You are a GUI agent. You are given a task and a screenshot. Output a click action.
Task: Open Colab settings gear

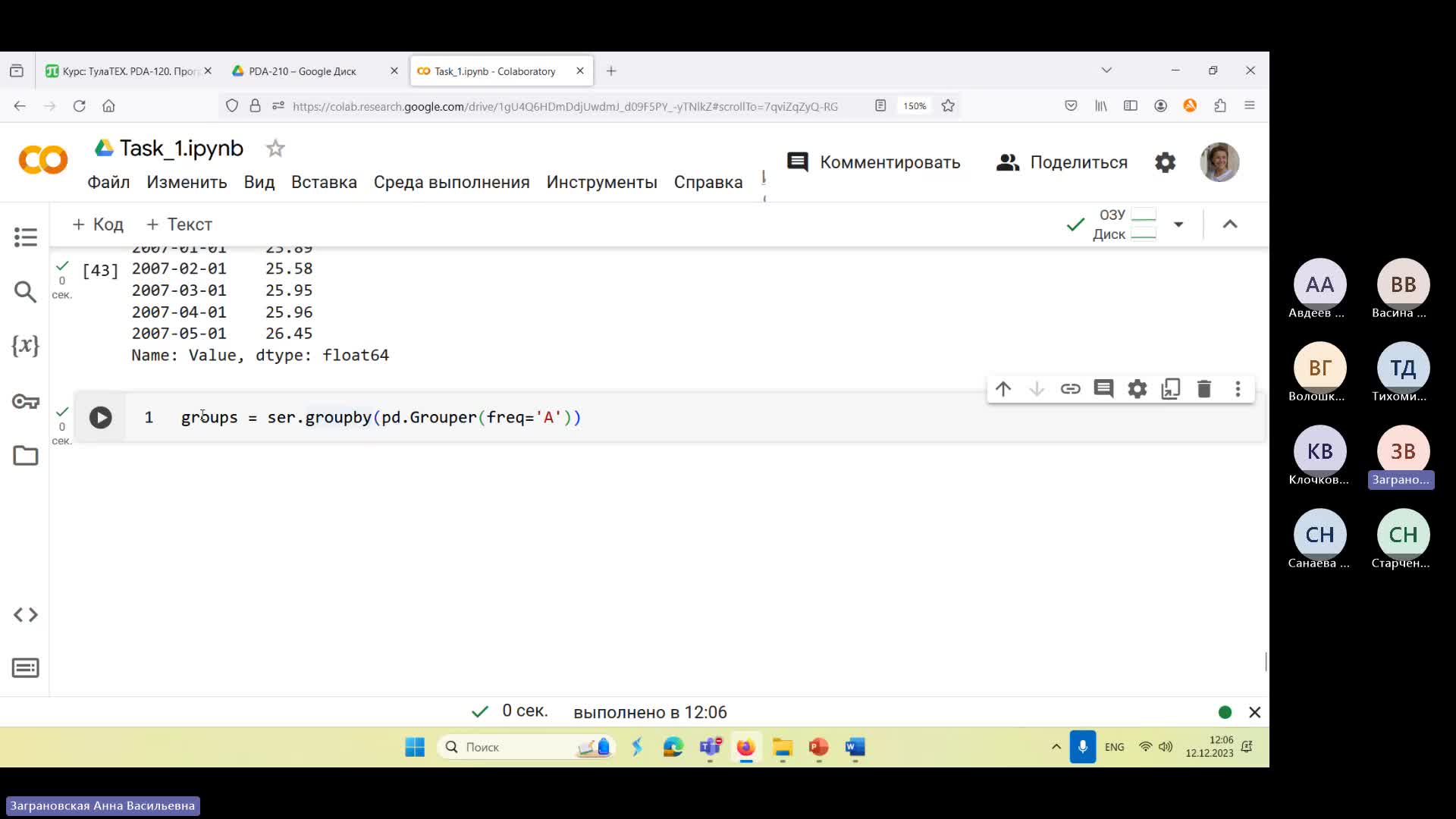point(1165,162)
